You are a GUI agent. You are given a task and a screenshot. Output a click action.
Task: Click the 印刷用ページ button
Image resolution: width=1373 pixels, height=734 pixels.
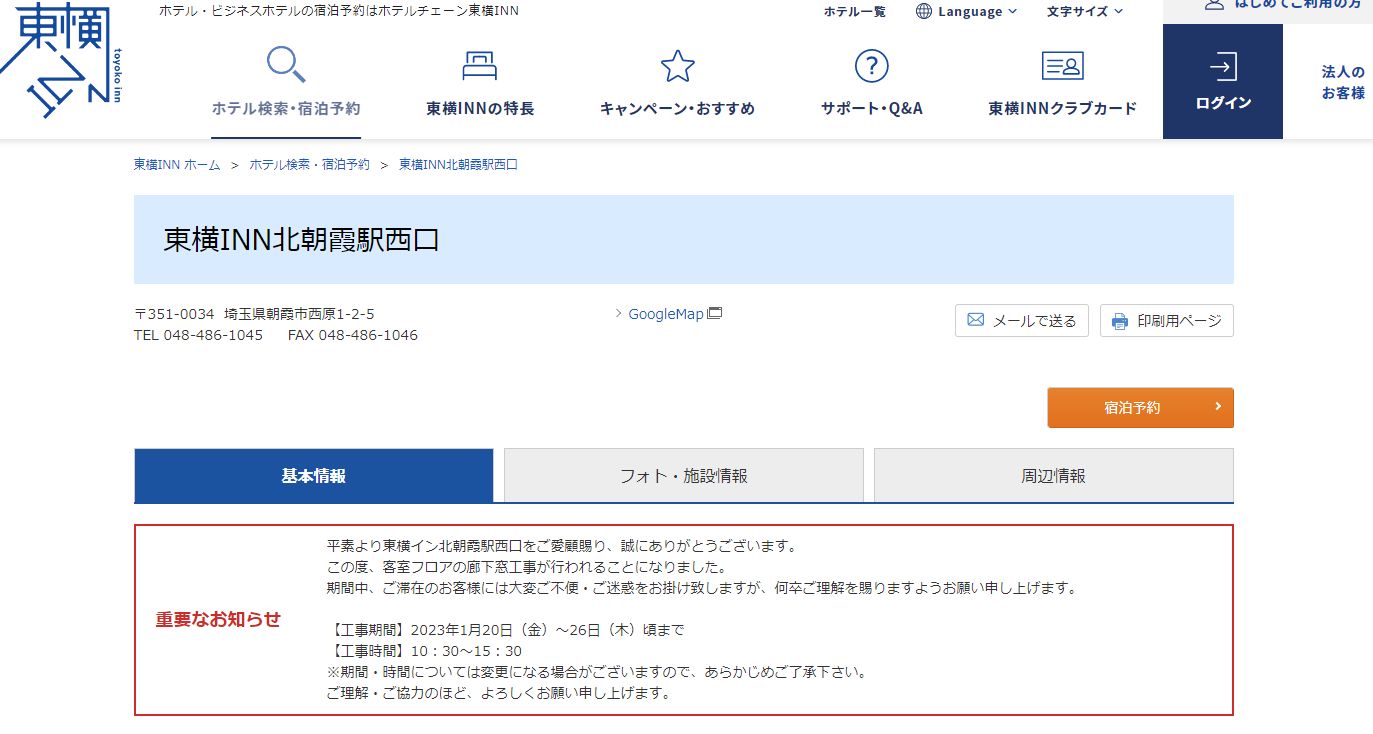[x=1167, y=321]
